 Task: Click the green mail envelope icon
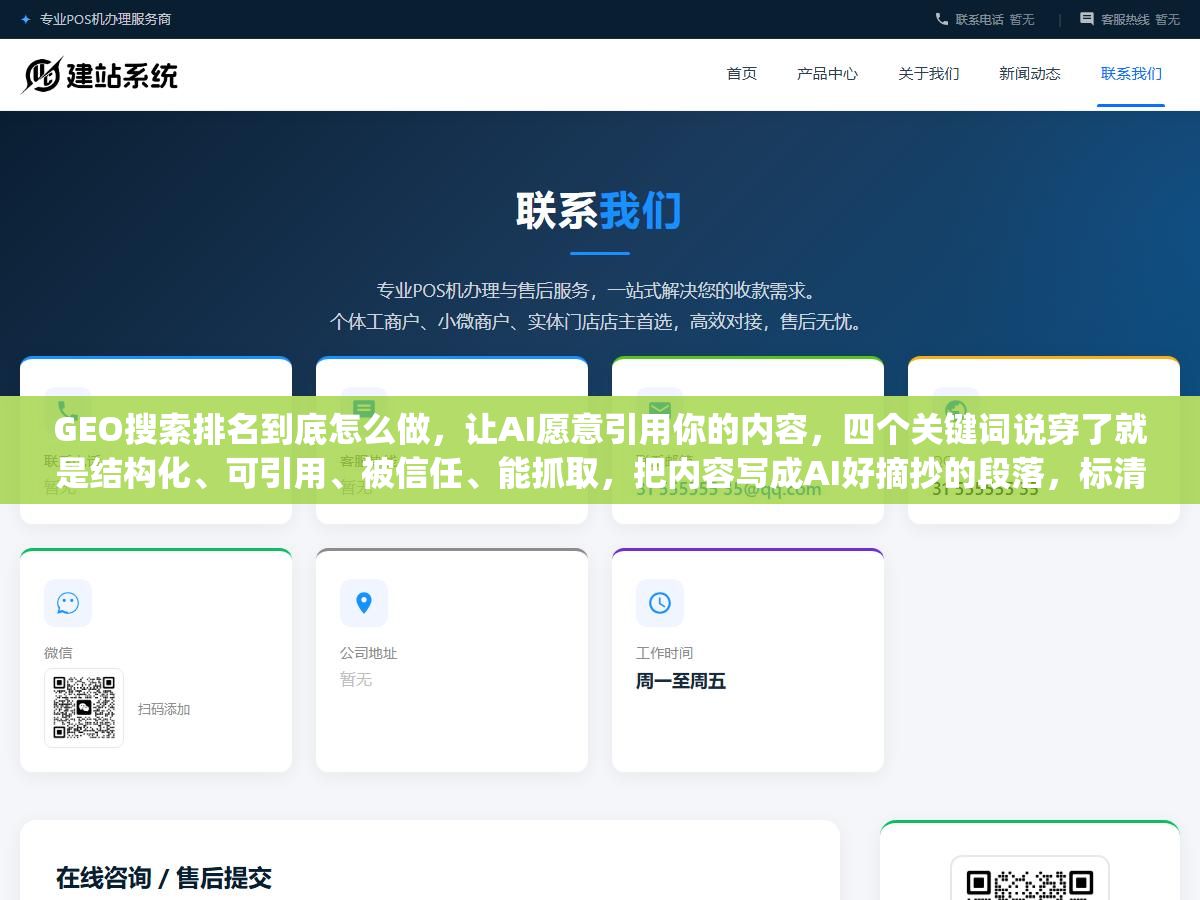click(660, 409)
